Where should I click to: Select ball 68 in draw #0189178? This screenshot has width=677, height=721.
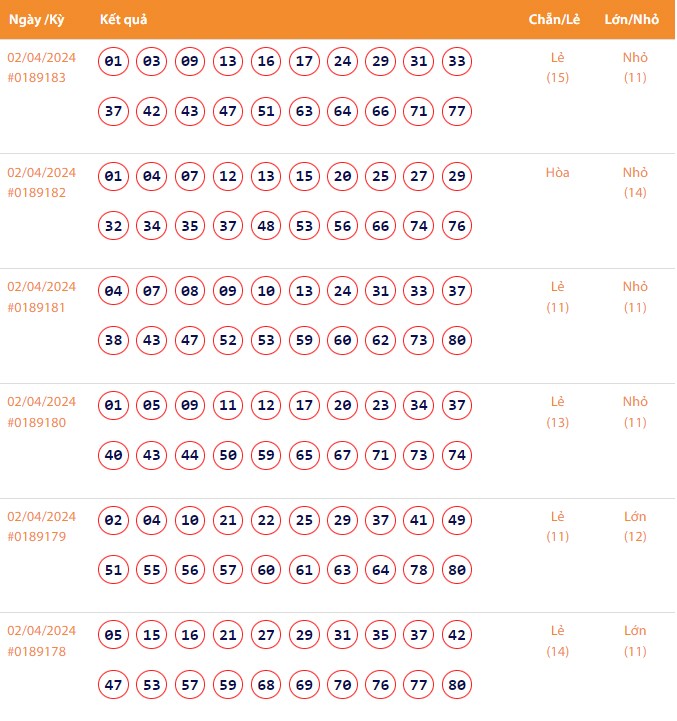coord(266,685)
